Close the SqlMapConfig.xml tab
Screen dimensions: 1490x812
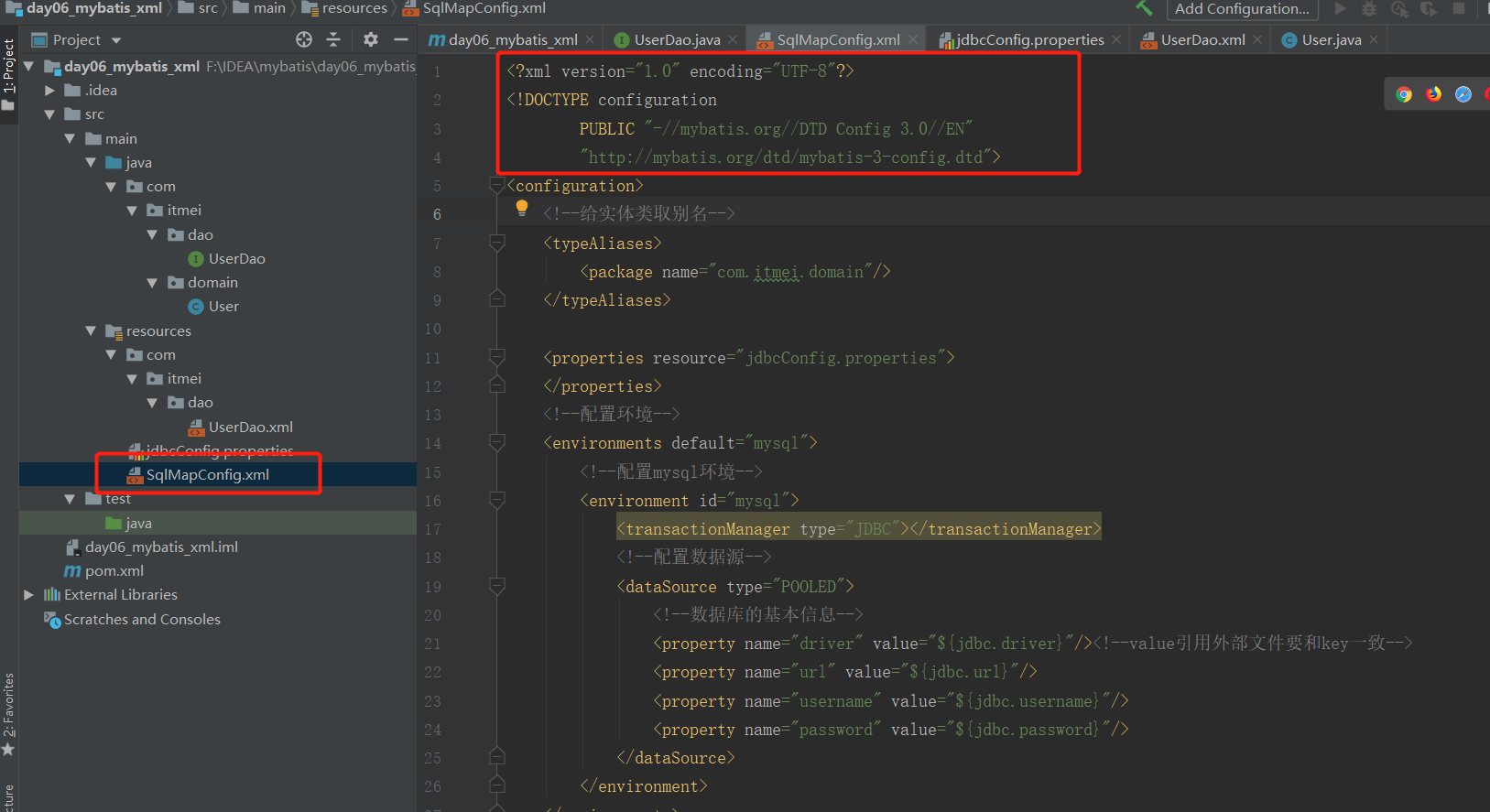point(913,39)
